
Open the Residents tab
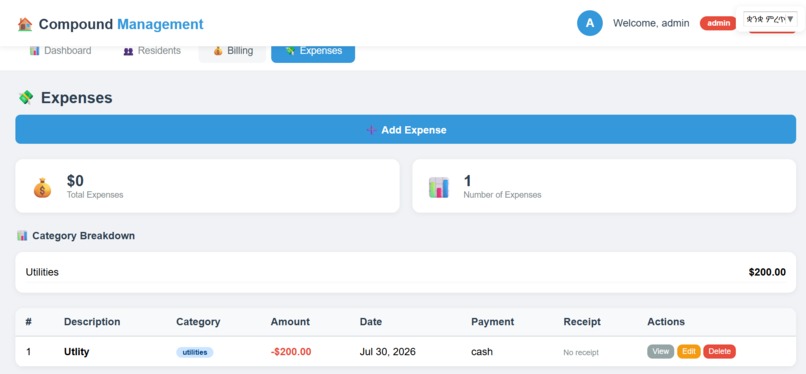[152, 51]
